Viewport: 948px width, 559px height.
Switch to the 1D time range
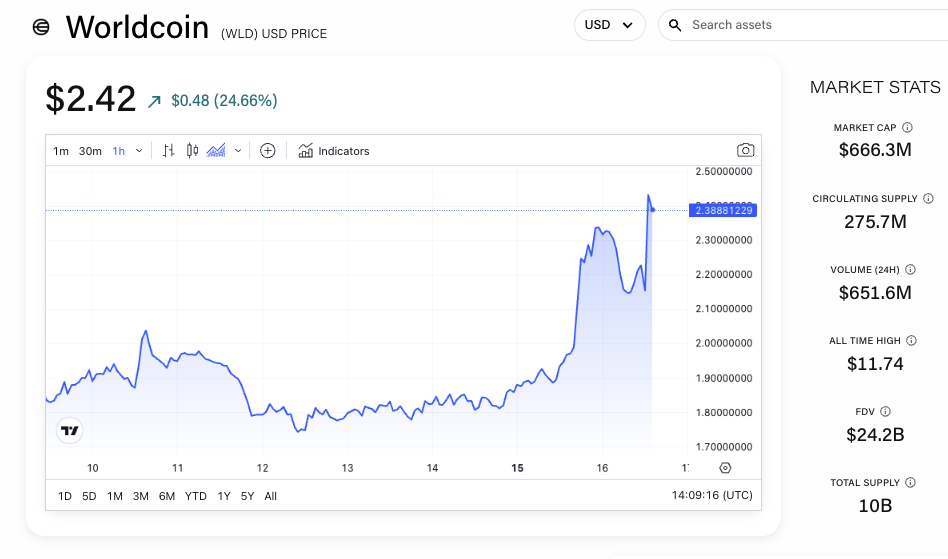coord(65,496)
